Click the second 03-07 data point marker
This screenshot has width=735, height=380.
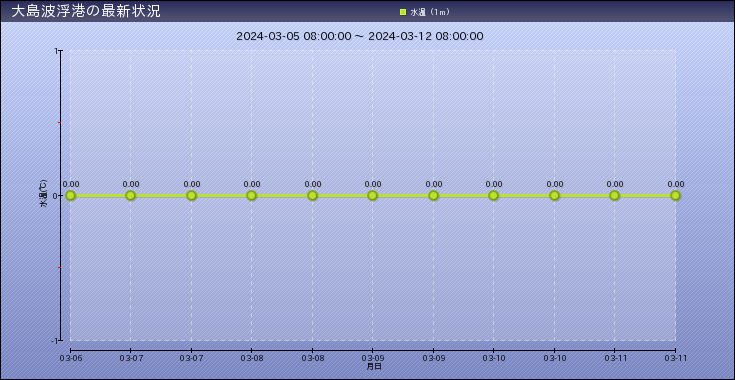click(191, 195)
